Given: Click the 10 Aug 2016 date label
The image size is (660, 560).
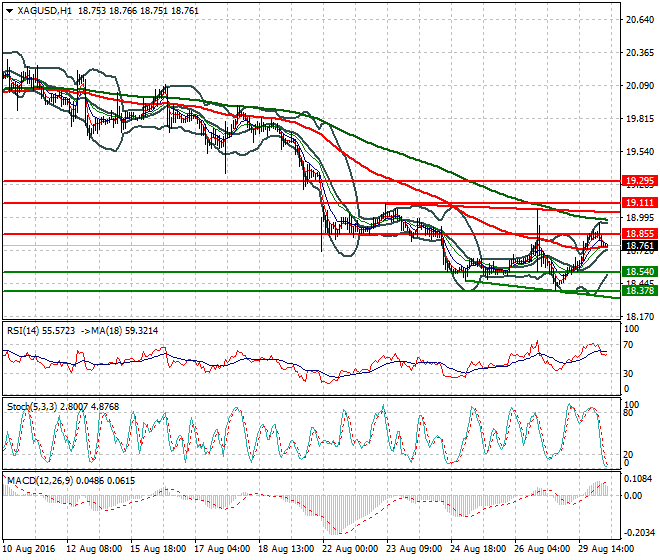Looking at the screenshot, I should (x=29, y=549).
